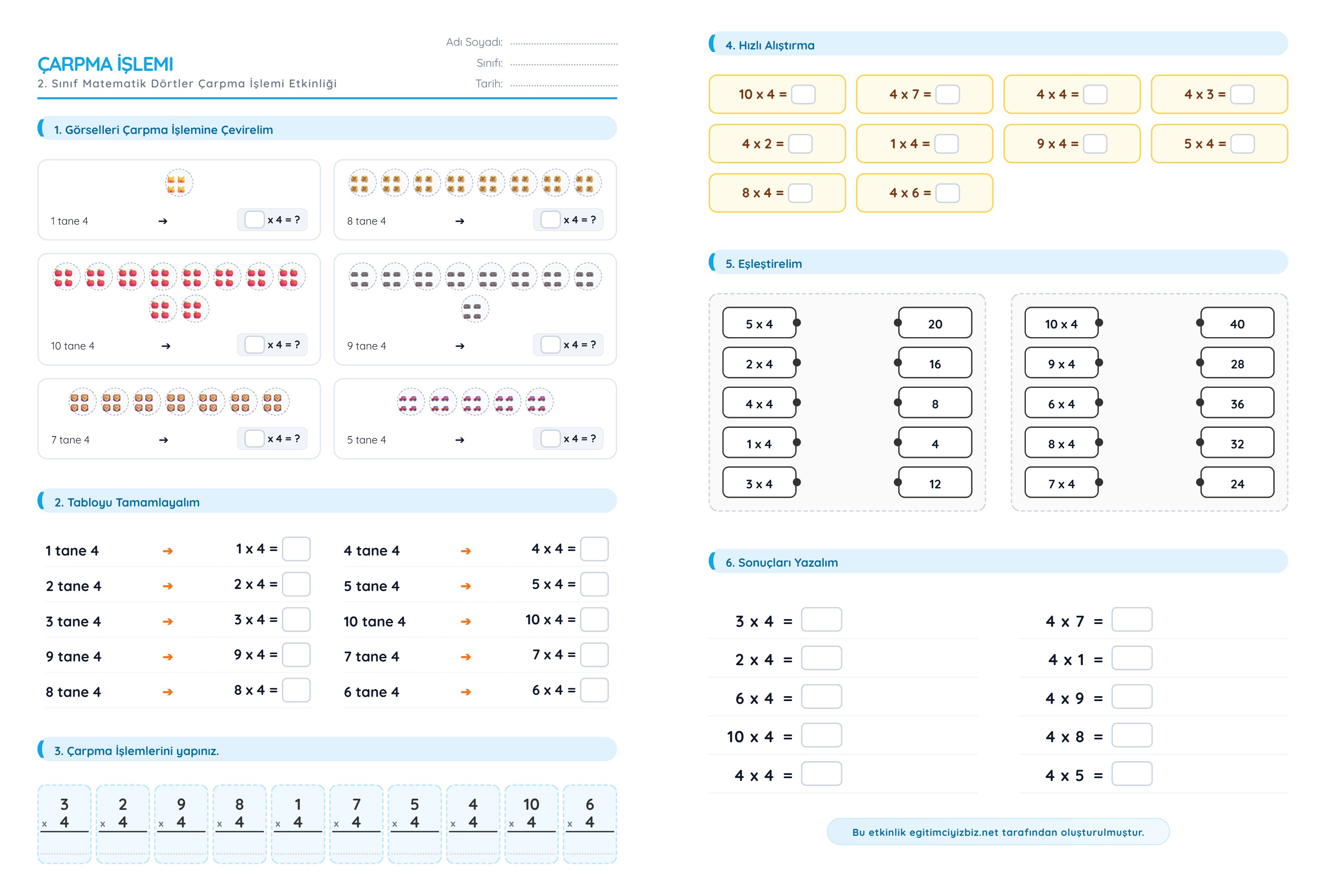
Task: Click the orange arrow in the 1 tane 4 row
Action: point(168,551)
